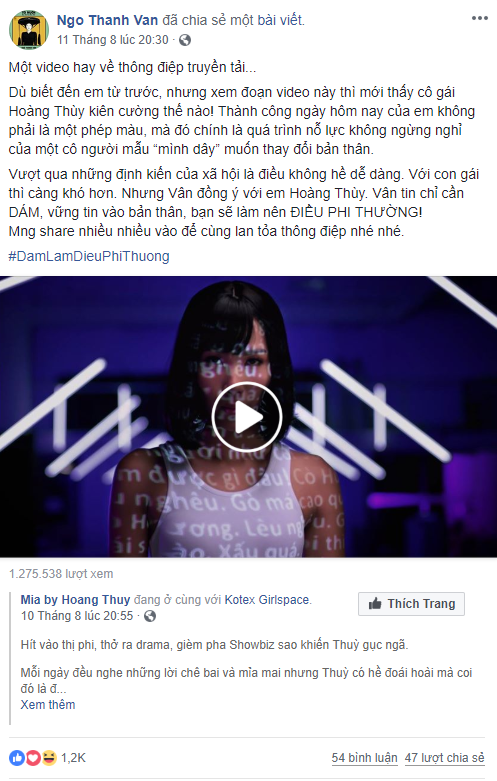Image resolution: width=497 pixels, height=781 pixels.
Task: Click the thumbs-up icon in Thích Trang
Action: [375, 604]
